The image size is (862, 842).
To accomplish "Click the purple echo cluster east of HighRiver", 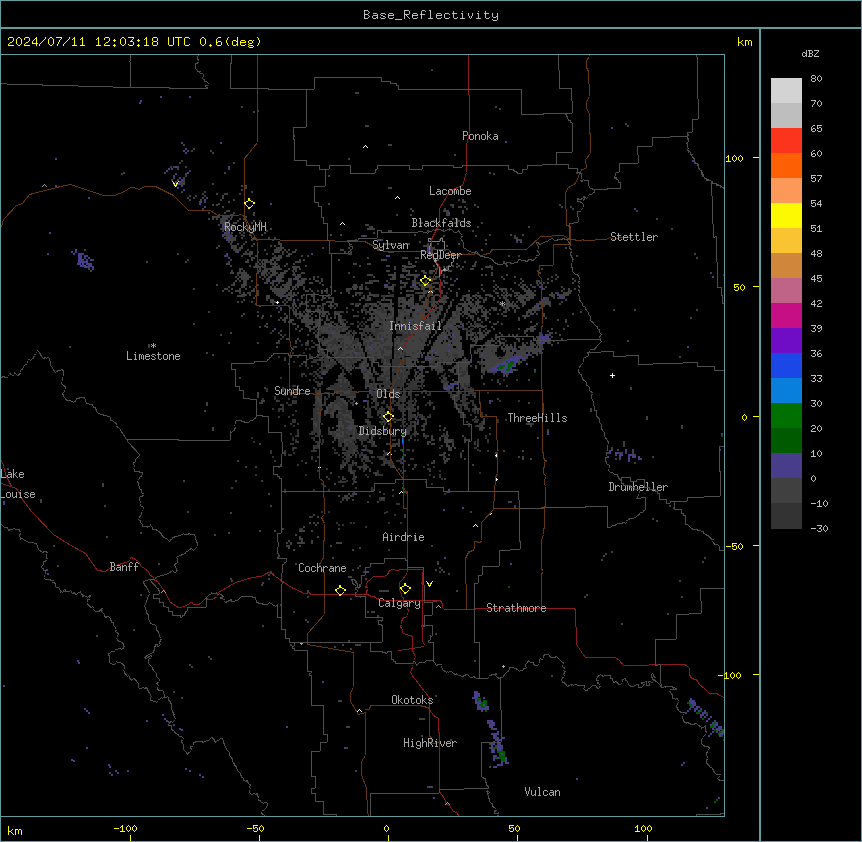I will point(496,743).
